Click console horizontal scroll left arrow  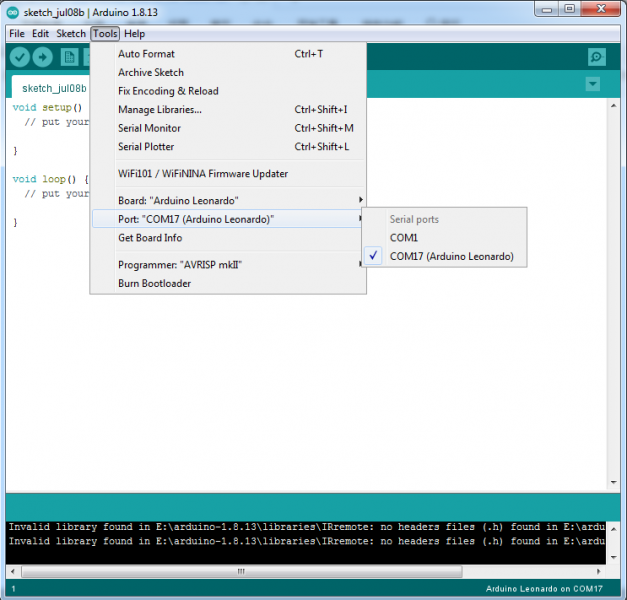(13, 571)
